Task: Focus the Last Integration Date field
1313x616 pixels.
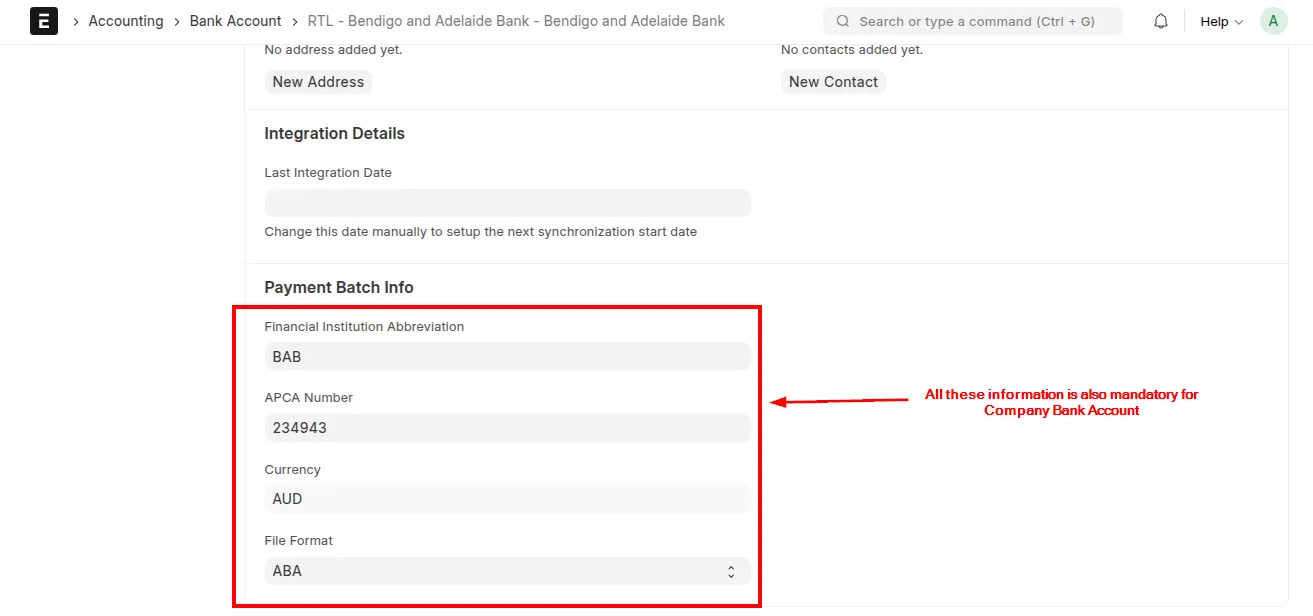Action: point(507,203)
